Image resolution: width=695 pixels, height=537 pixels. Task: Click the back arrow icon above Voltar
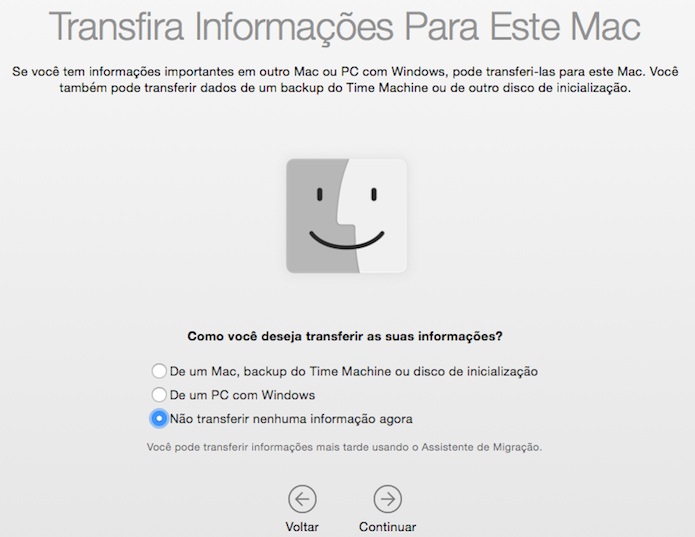pos(302,499)
